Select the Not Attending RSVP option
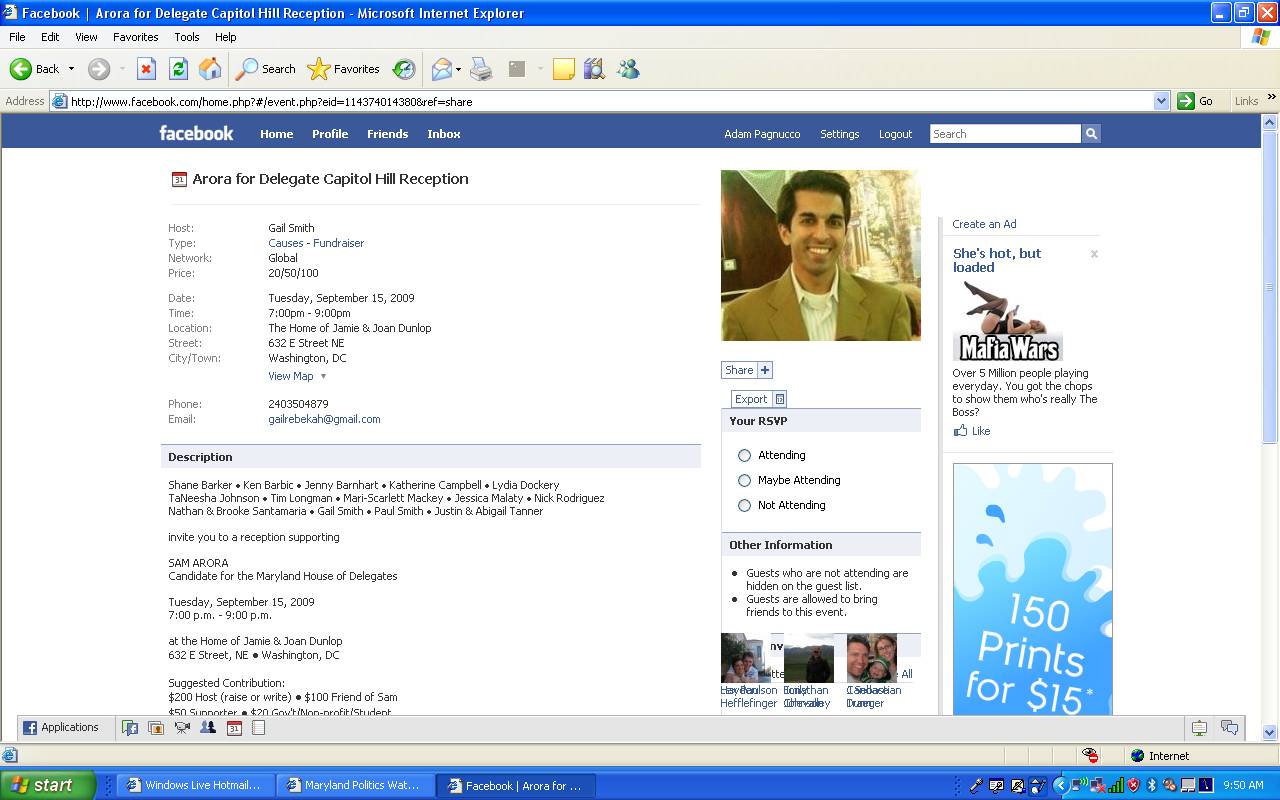Screen dimensions: 1280x800 tap(744, 505)
